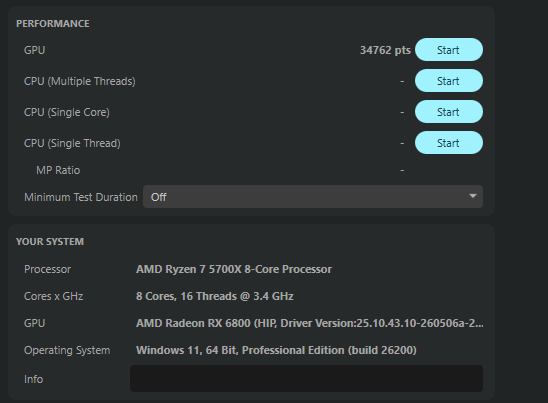The image size is (548, 403).
Task: Open the Minimum Test Duration combo box showing Off
Action: tap(313, 197)
